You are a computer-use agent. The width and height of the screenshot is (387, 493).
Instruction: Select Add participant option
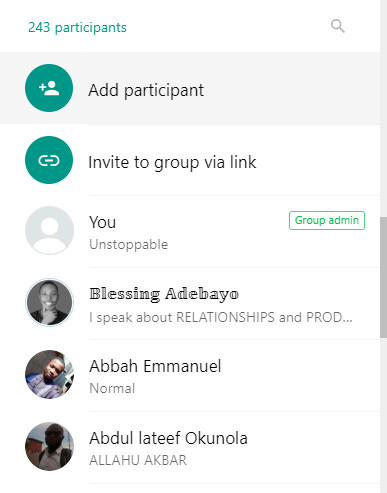[x=190, y=88]
